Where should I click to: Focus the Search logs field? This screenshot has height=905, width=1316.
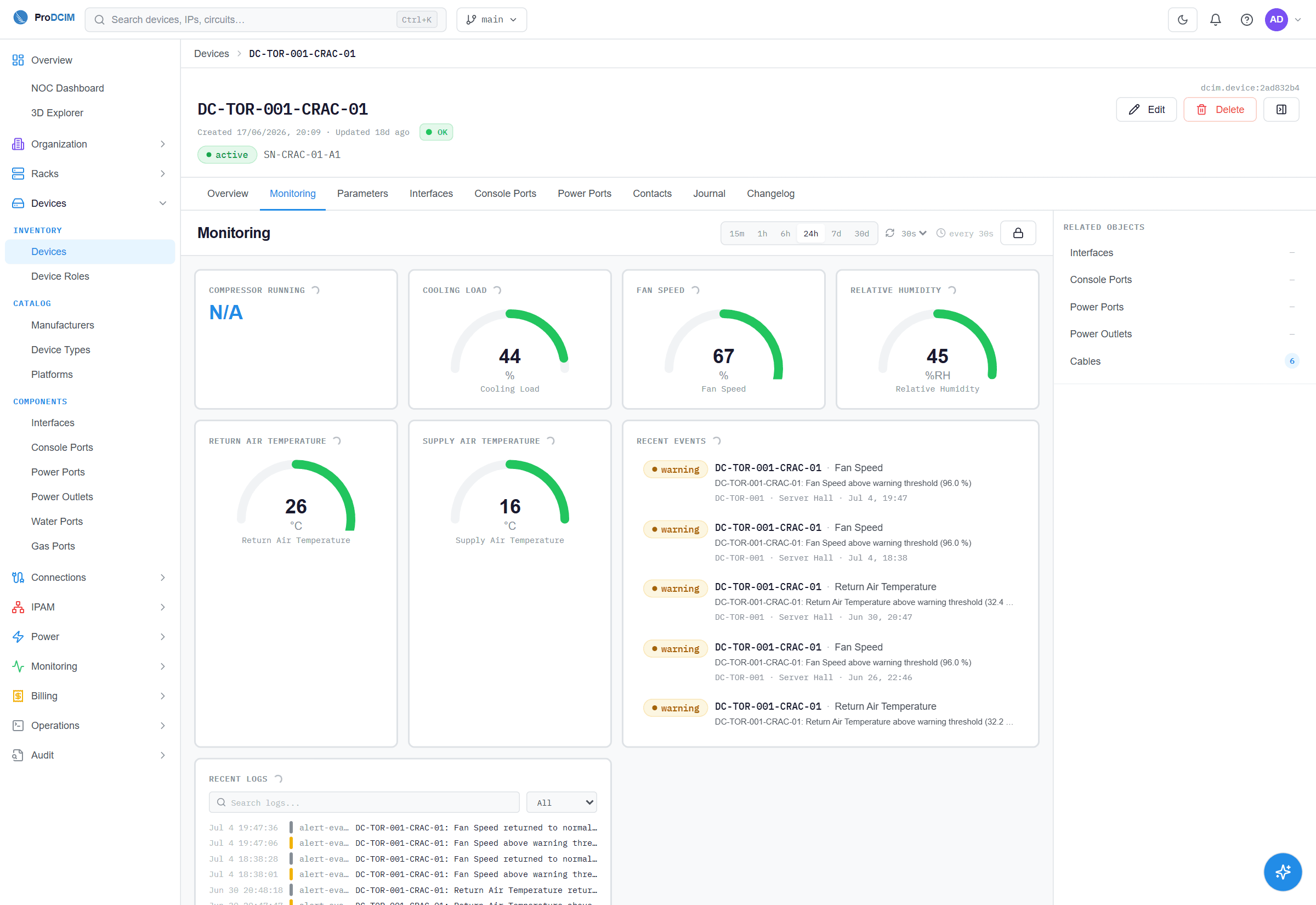coord(364,802)
